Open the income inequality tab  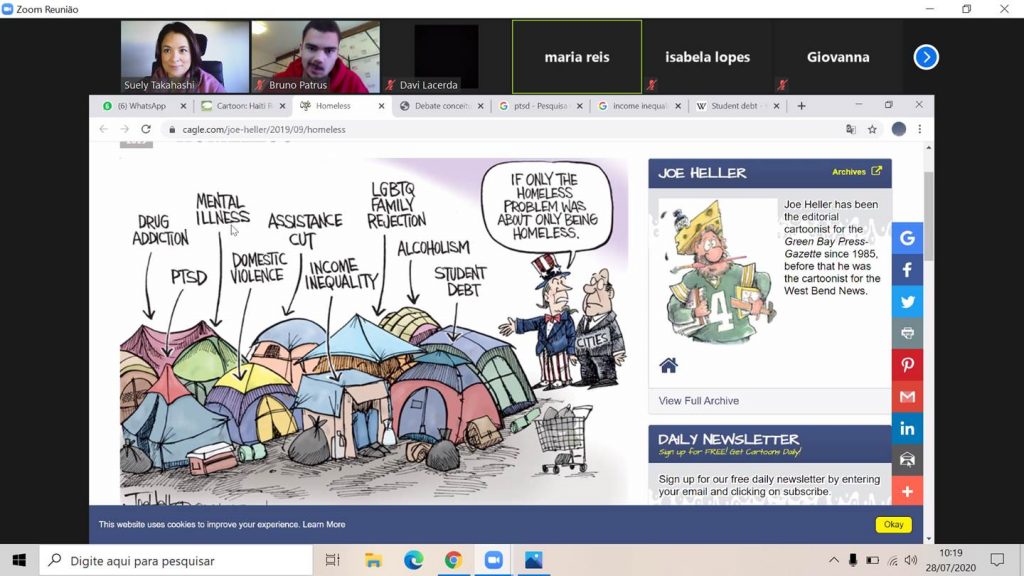pyautogui.click(x=638, y=106)
